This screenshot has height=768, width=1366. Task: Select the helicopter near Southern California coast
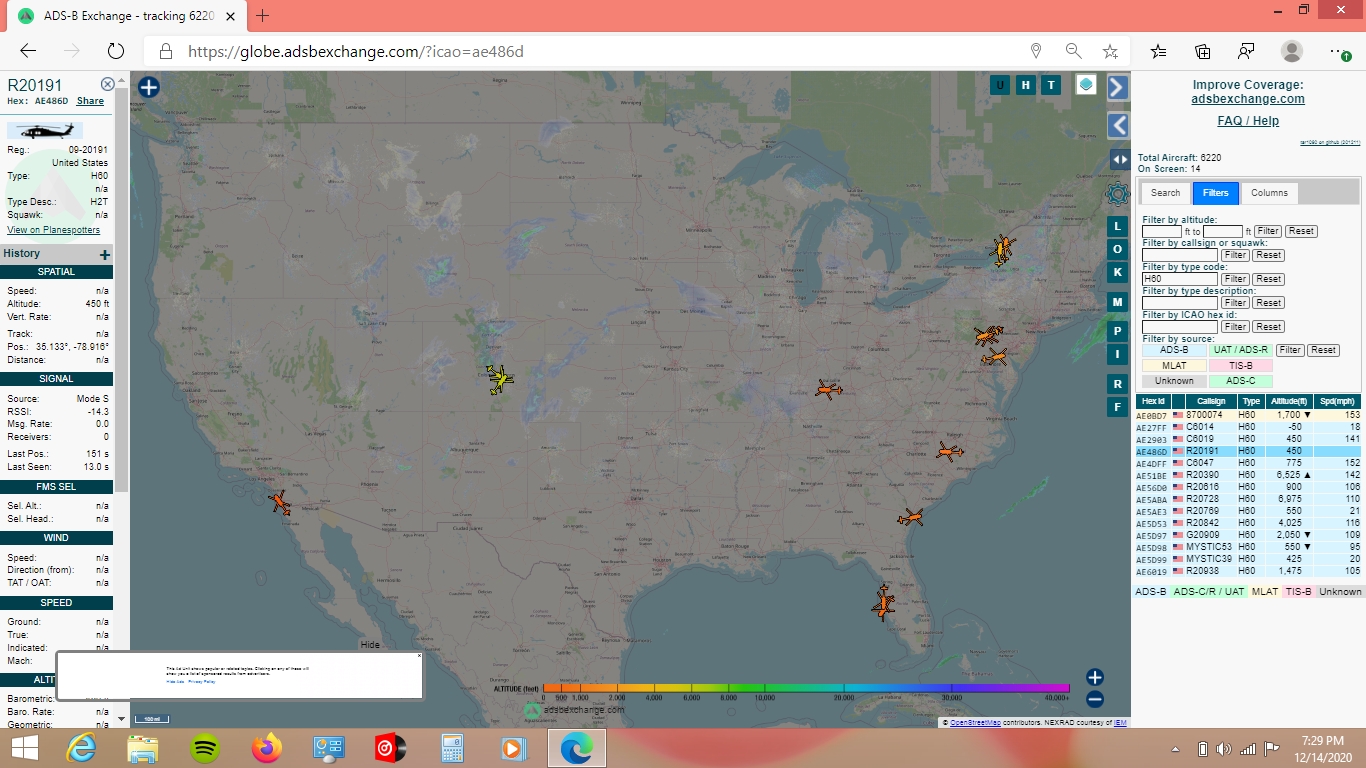tap(279, 502)
